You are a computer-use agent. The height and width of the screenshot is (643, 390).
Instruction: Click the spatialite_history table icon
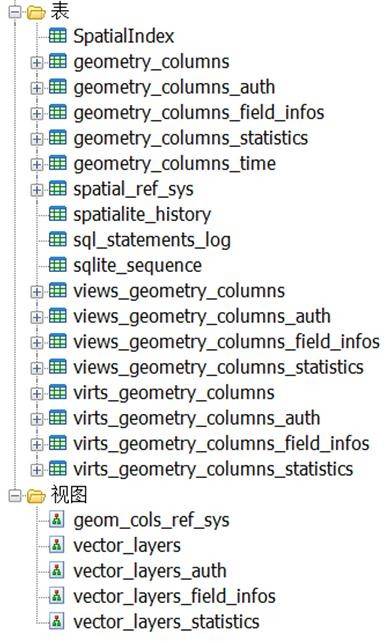(57, 214)
